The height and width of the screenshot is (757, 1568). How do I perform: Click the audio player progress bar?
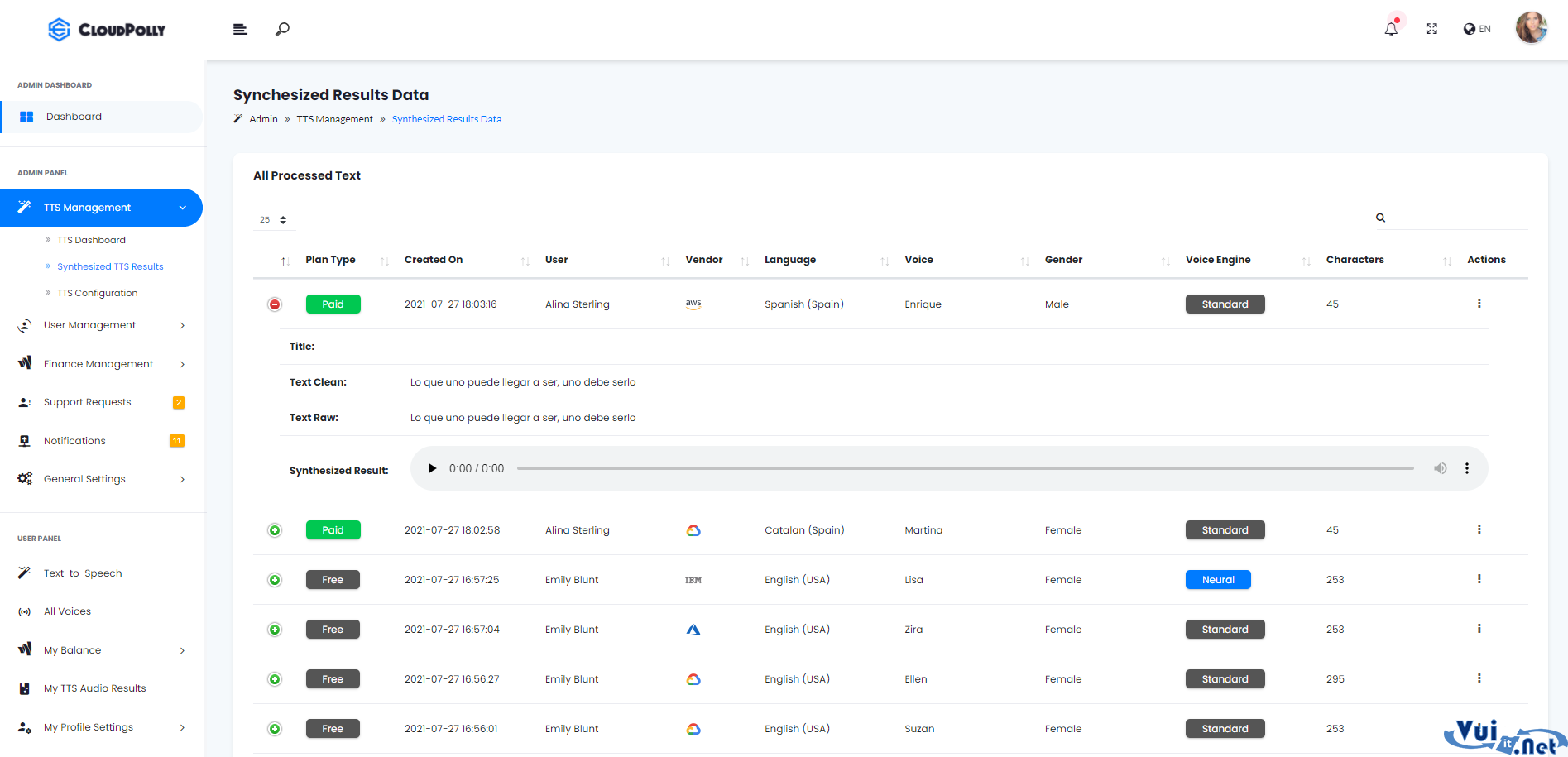(x=965, y=468)
